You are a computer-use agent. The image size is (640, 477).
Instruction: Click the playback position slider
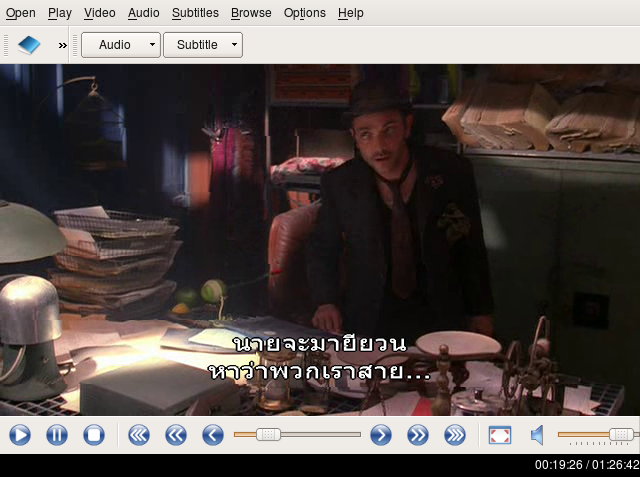297,435
